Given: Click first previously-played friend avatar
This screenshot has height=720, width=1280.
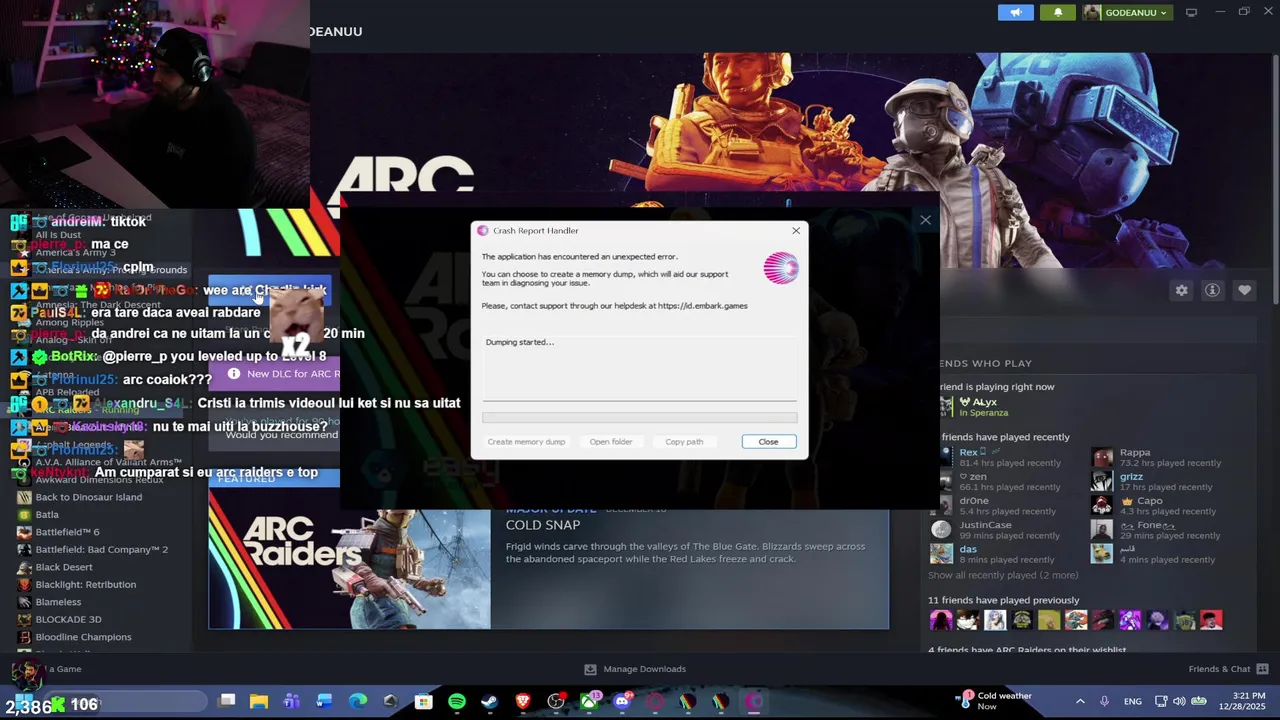Looking at the screenshot, I should pos(941,621).
